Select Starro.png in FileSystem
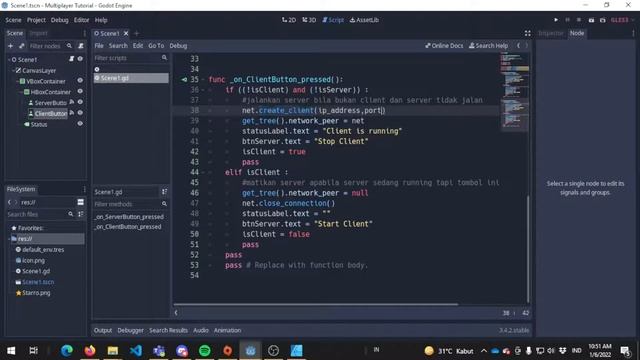Screen dimensions: 640x360 click(36, 293)
